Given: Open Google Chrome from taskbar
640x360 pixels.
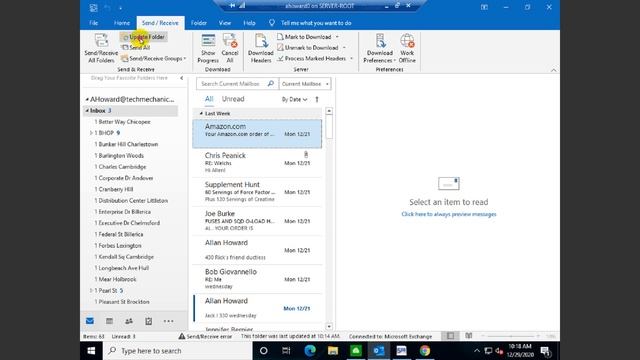Looking at the screenshot, I should coord(424,351).
